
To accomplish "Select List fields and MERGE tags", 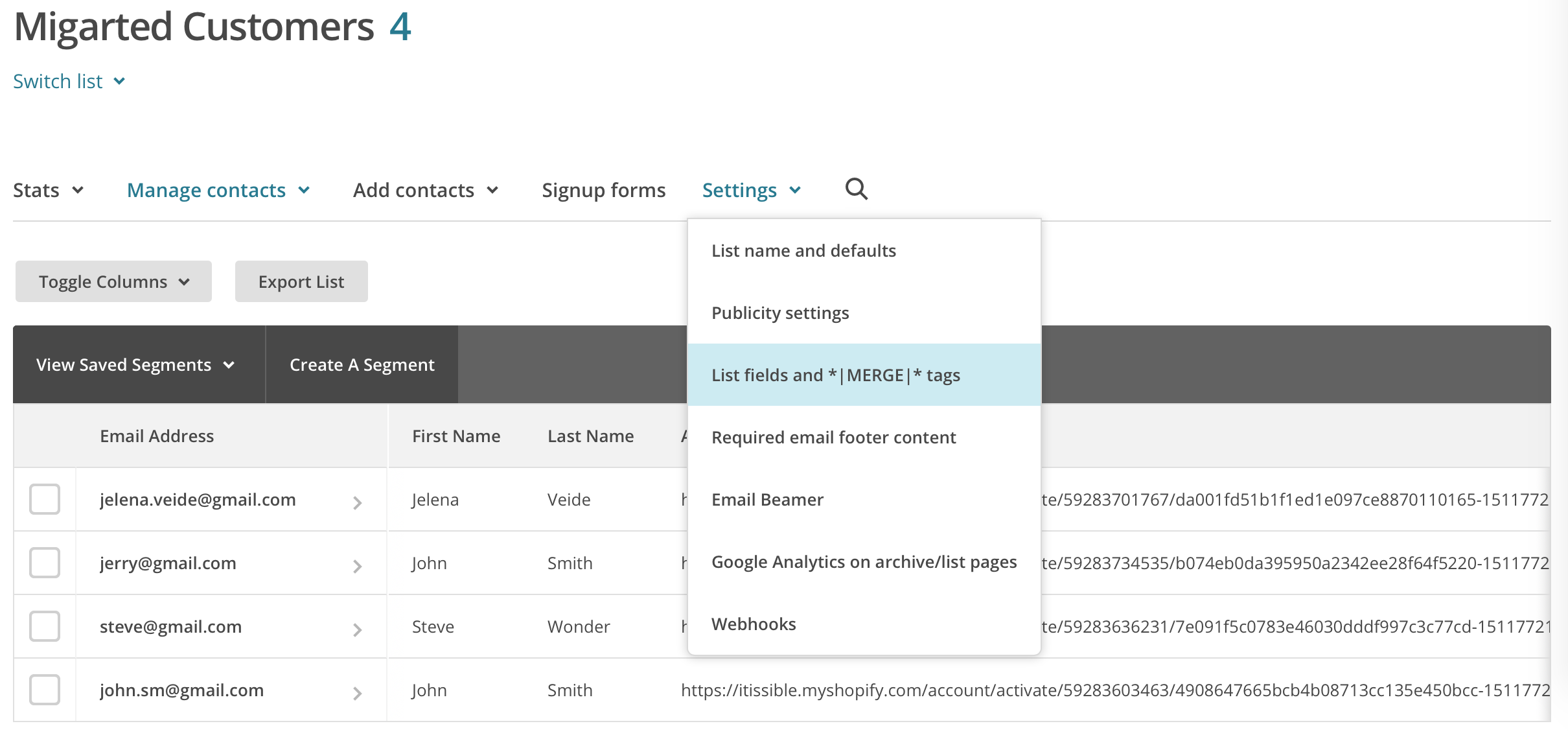I will coord(835,375).
